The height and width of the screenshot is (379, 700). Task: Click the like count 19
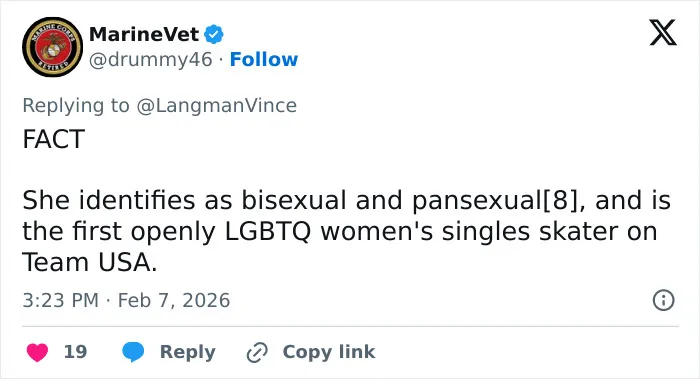point(75,352)
